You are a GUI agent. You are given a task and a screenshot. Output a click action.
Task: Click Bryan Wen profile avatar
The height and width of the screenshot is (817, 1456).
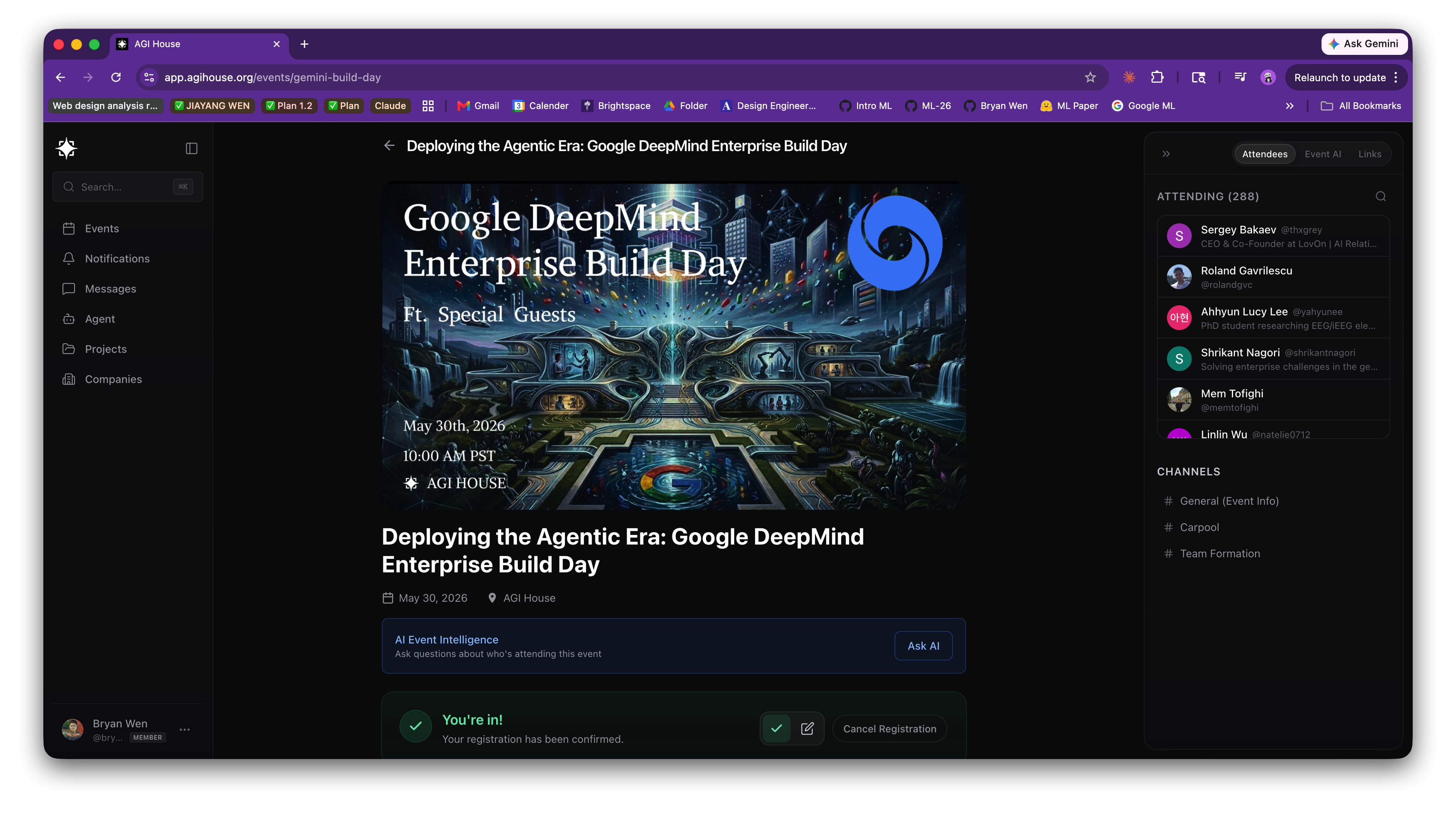pos(72,729)
